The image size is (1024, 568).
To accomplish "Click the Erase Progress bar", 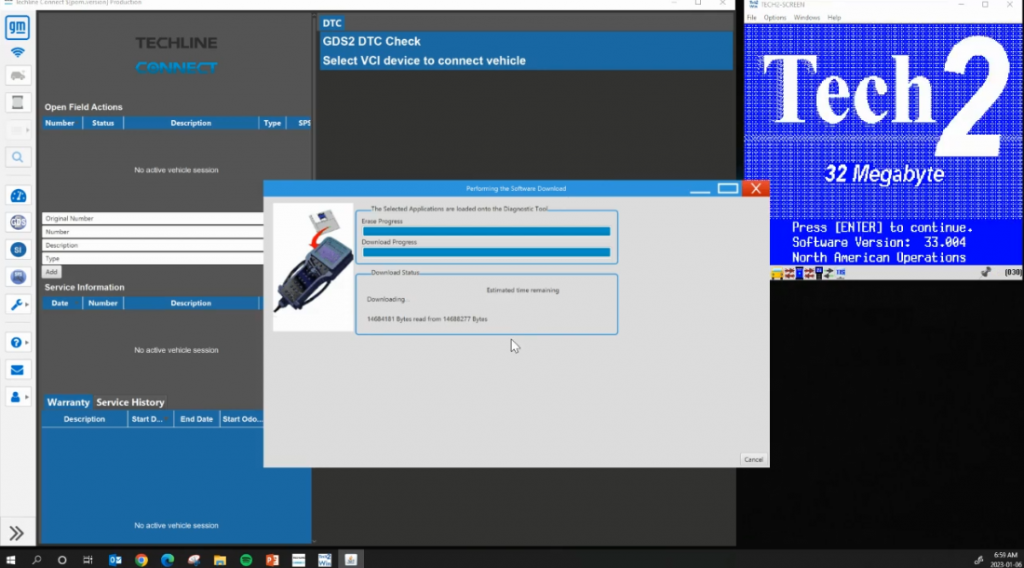I will pyautogui.click(x=487, y=231).
